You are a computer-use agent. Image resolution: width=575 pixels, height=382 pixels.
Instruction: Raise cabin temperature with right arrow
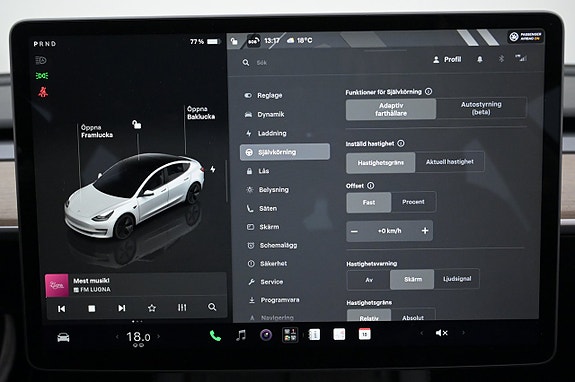coord(159,336)
